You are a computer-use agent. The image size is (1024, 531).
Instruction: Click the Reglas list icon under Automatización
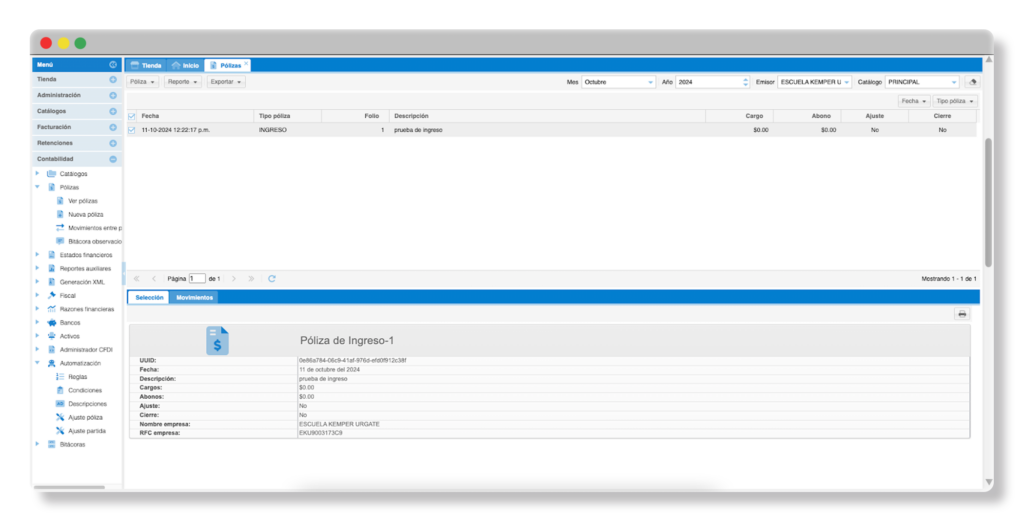(x=60, y=377)
